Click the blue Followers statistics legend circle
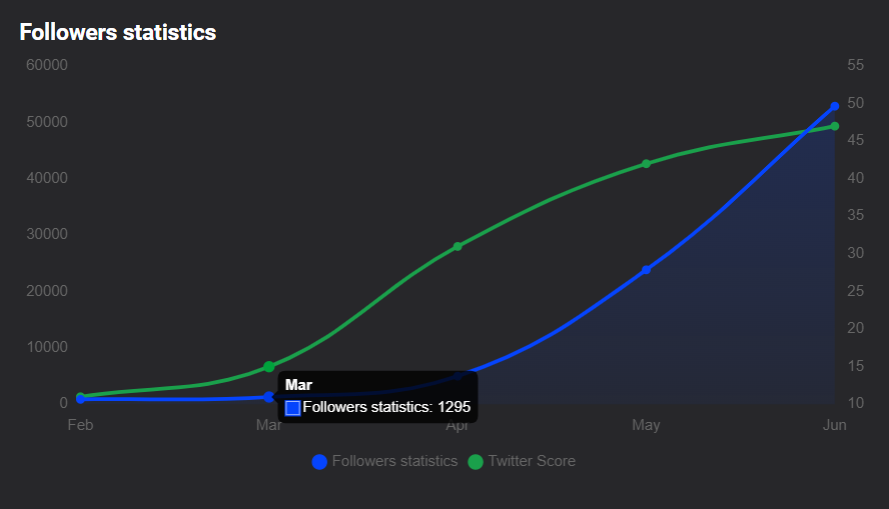889x509 pixels. (320, 461)
